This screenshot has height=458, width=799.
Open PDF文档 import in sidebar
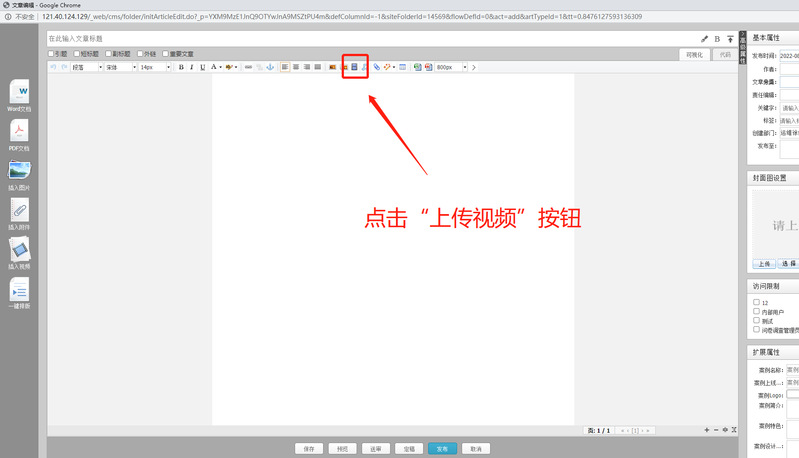coord(19,131)
